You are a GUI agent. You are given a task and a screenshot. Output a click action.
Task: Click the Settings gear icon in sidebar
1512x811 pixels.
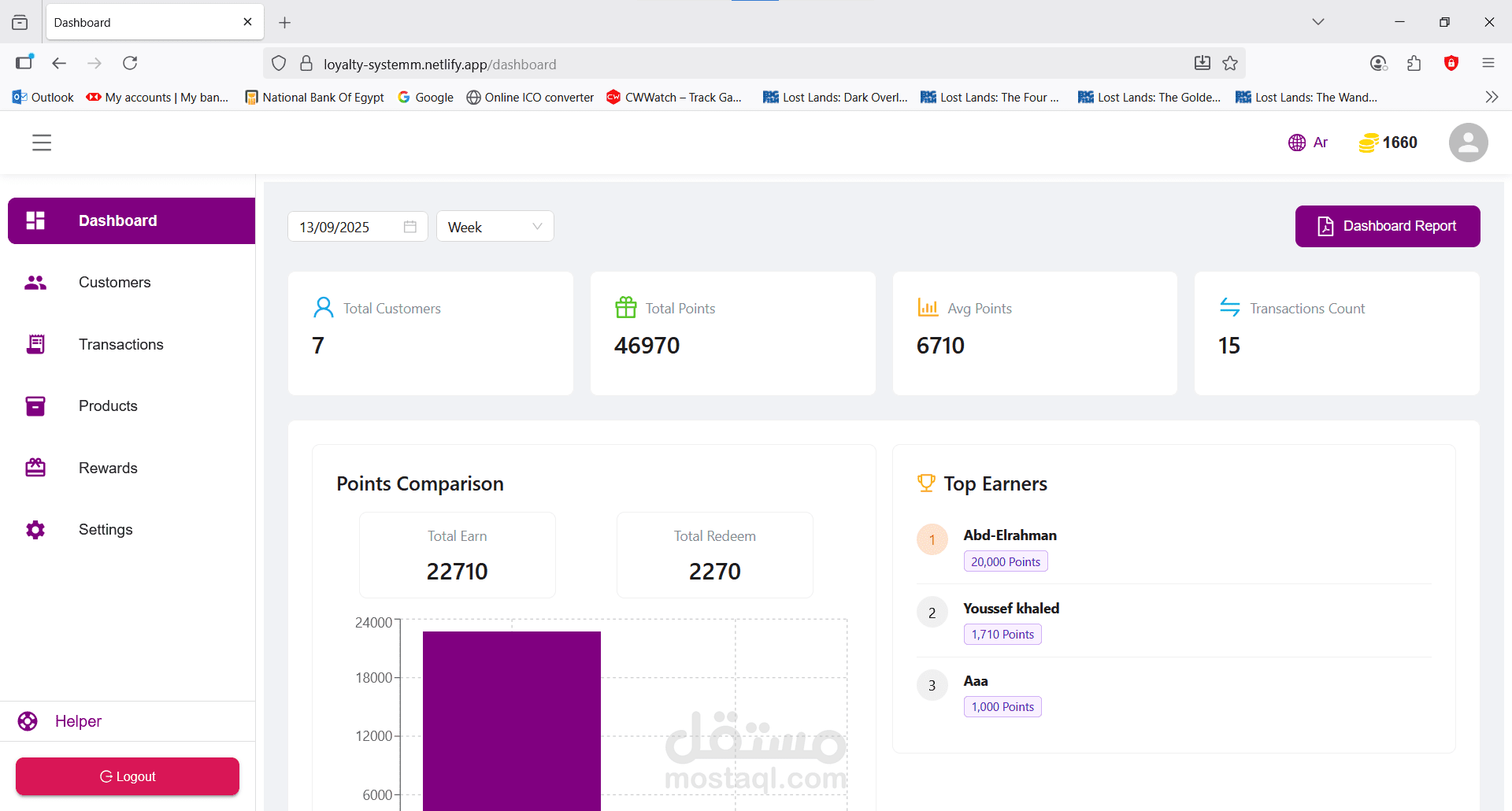(35, 530)
